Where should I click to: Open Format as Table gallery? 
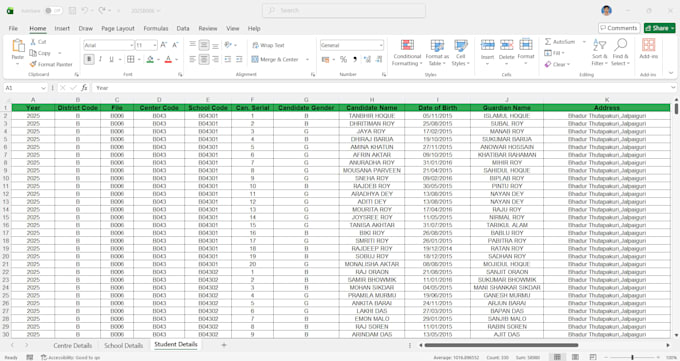pos(437,53)
